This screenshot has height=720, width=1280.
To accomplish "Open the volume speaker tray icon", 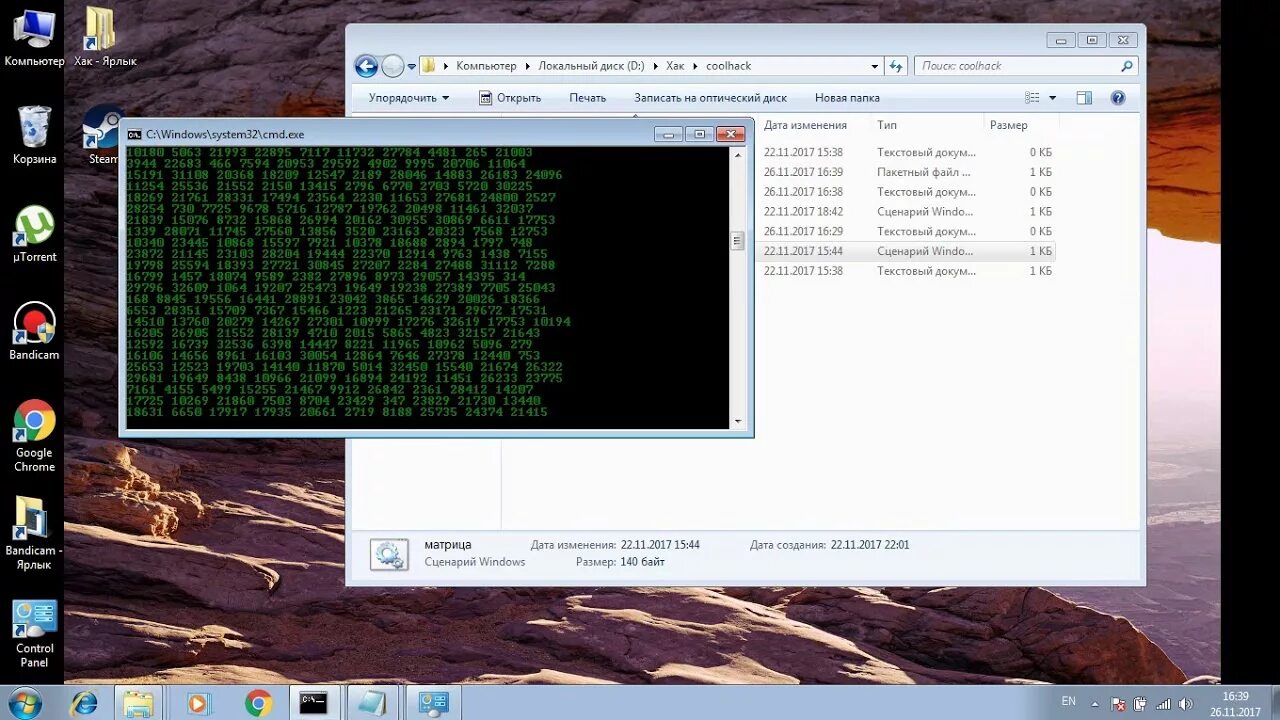I will coord(1186,704).
